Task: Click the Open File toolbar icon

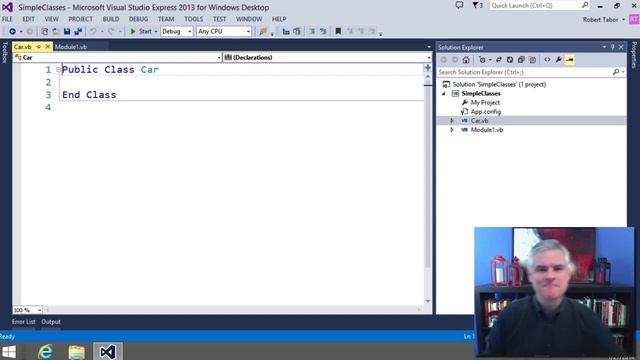Action: tap(56, 31)
